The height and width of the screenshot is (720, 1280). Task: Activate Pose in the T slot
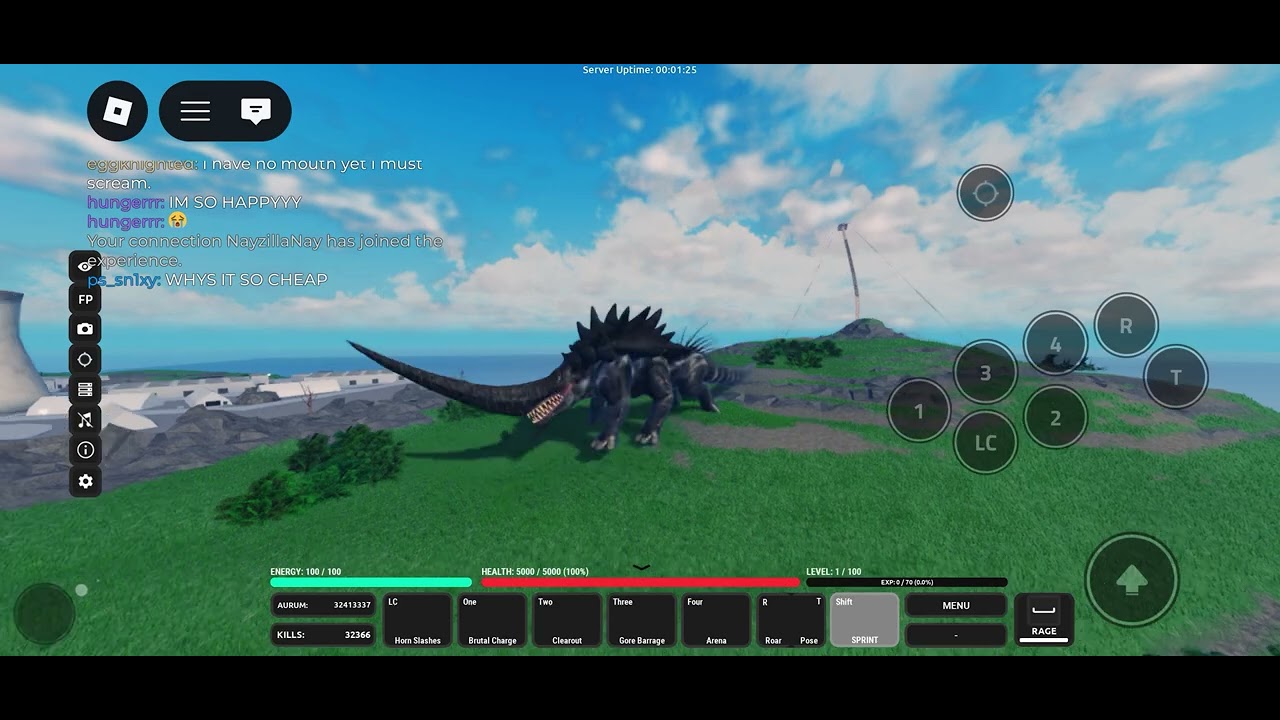tap(809, 620)
